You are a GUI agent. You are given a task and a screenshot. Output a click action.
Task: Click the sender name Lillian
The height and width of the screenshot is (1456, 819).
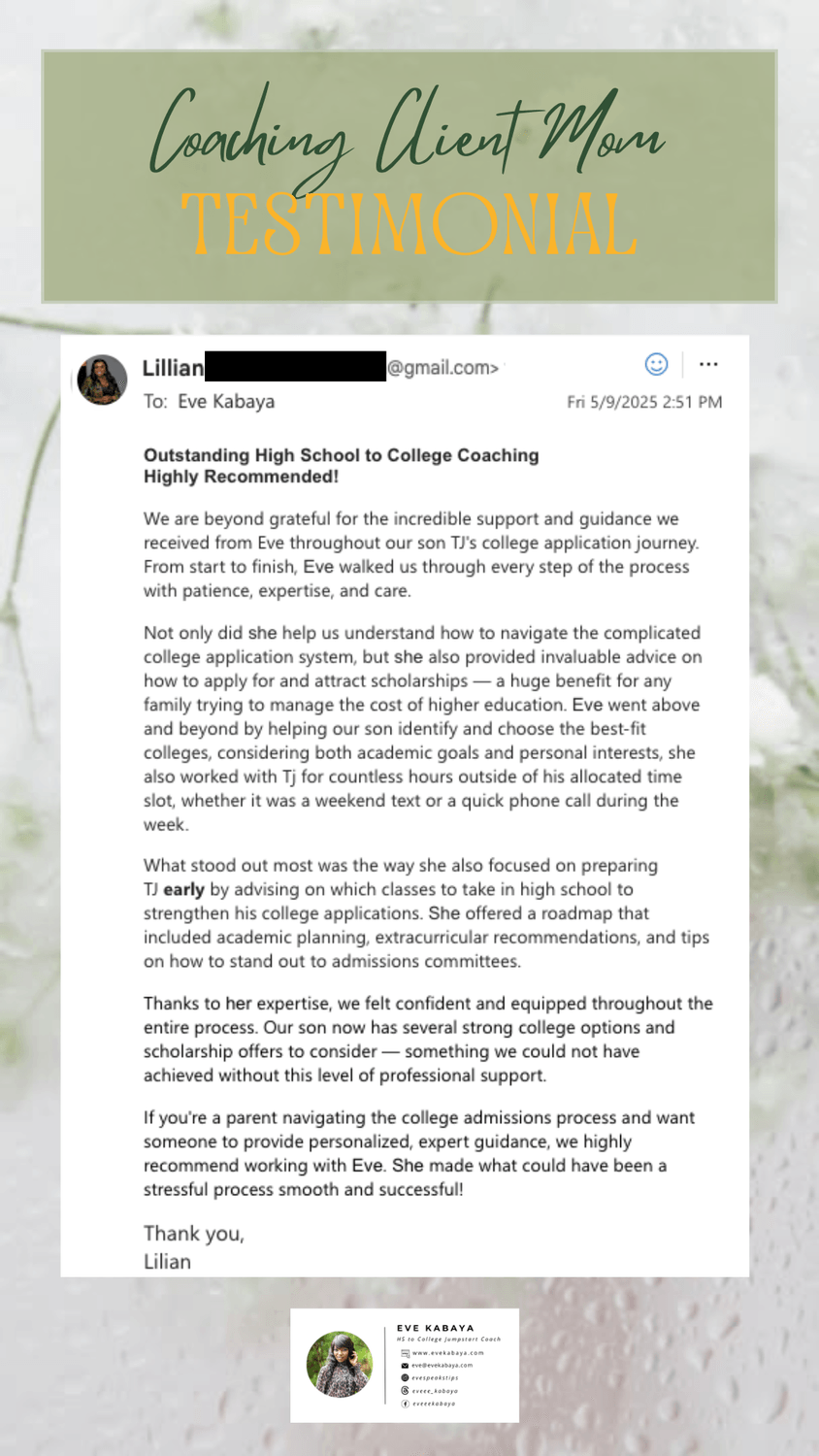pos(173,368)
